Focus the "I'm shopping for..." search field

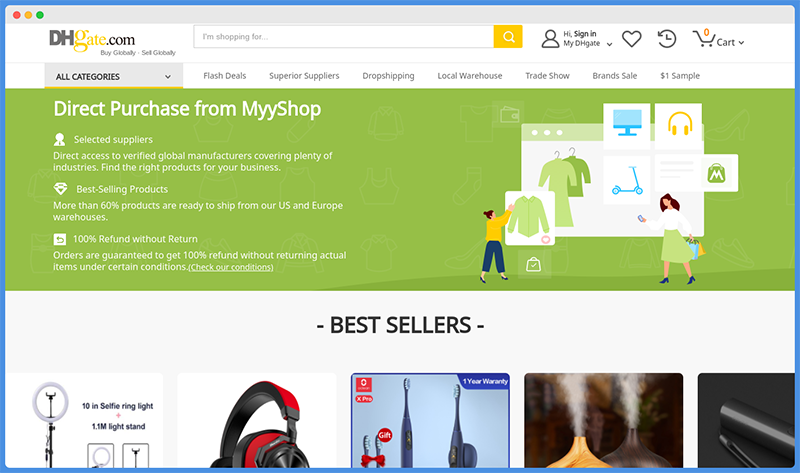(344, 37)
